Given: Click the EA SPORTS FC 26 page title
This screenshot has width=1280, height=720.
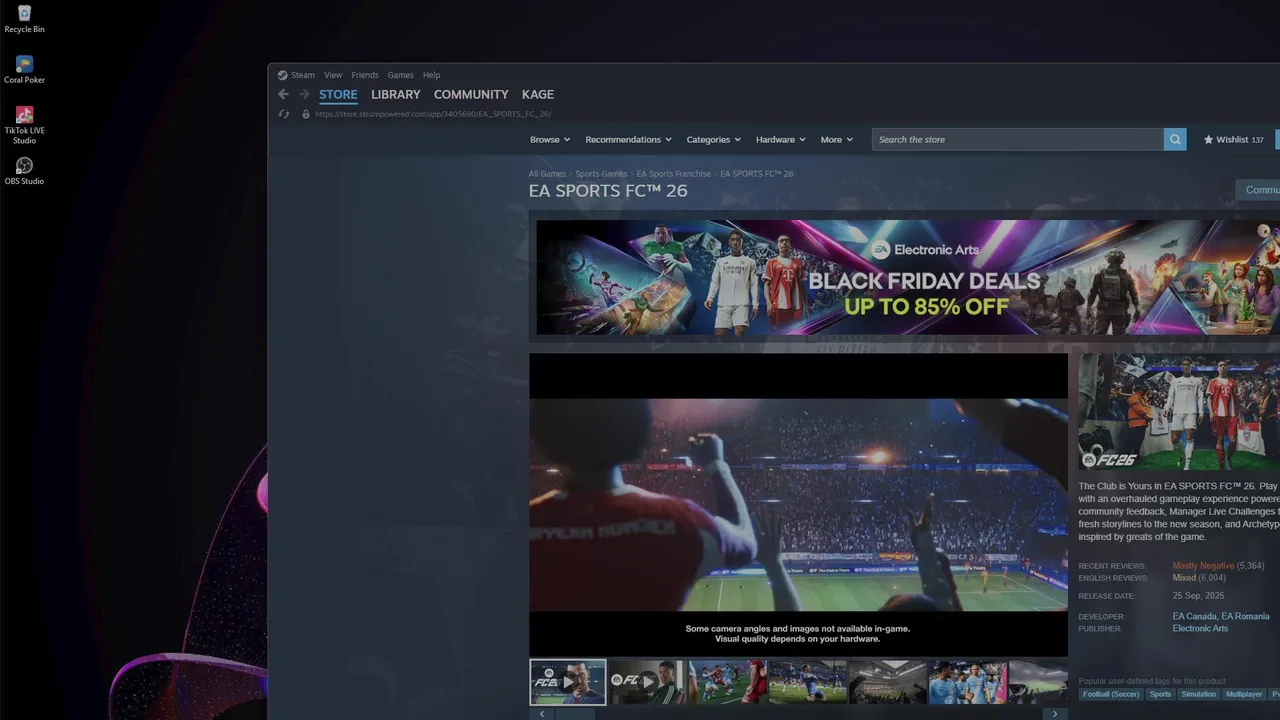Looking at the screenshot, I should 608,191.
